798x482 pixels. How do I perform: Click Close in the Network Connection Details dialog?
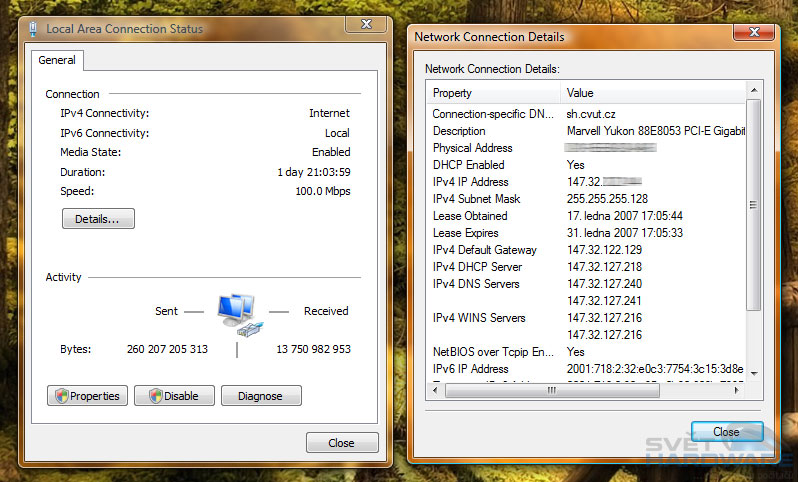pyautogui.click(x=726, y=432)
